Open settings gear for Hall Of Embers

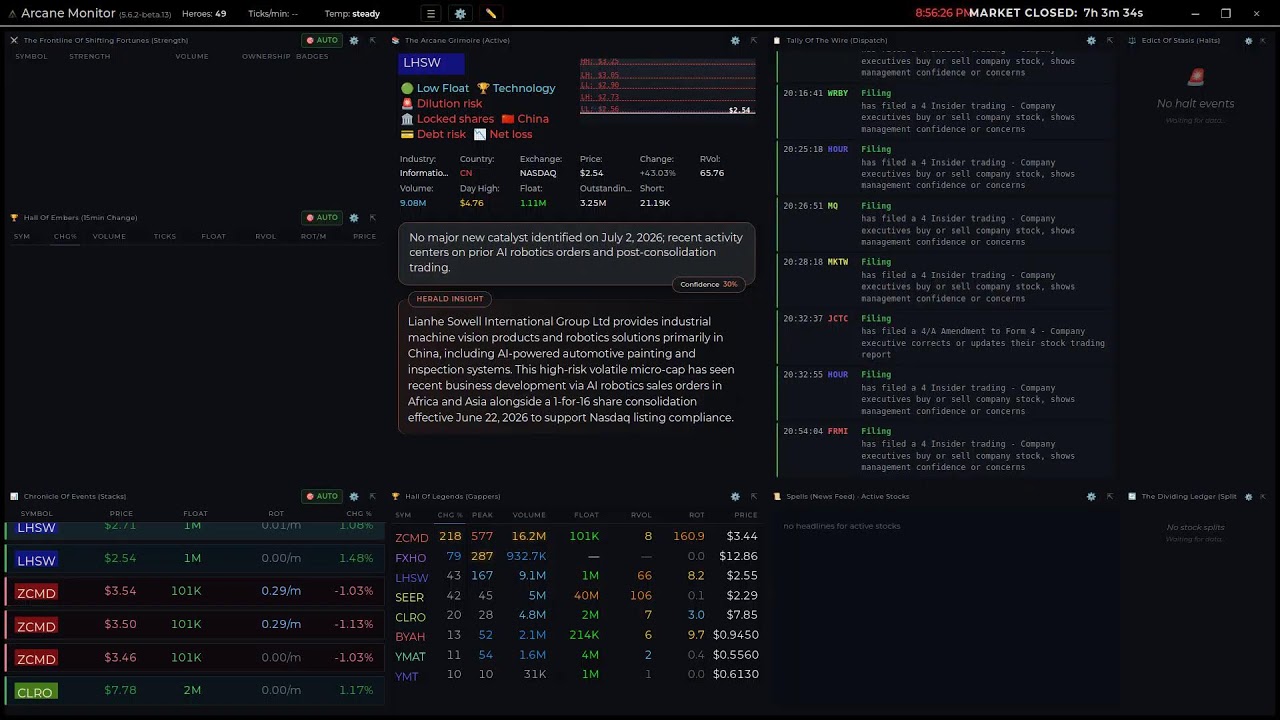click(354, 217)
